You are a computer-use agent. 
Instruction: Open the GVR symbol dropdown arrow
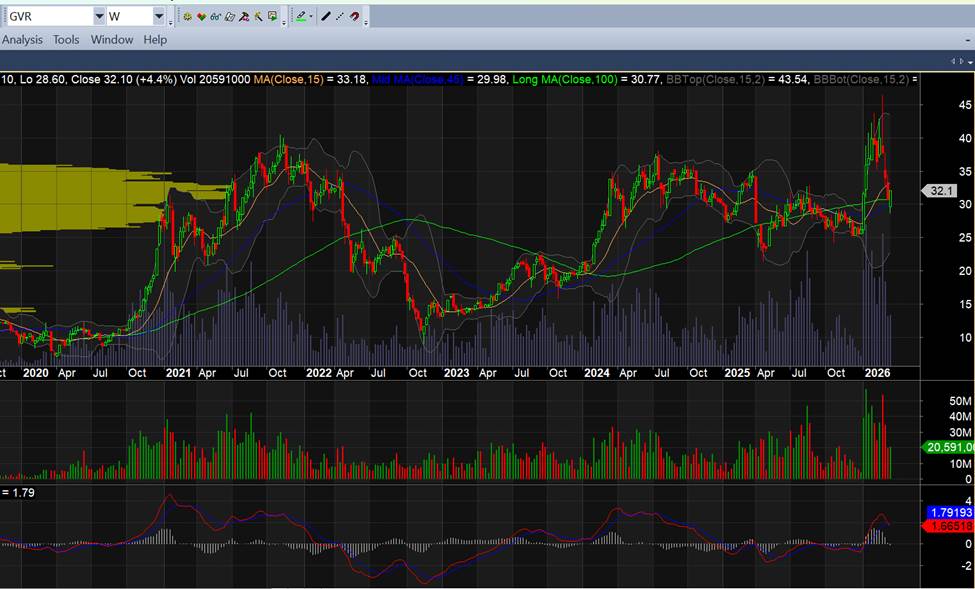98,17
